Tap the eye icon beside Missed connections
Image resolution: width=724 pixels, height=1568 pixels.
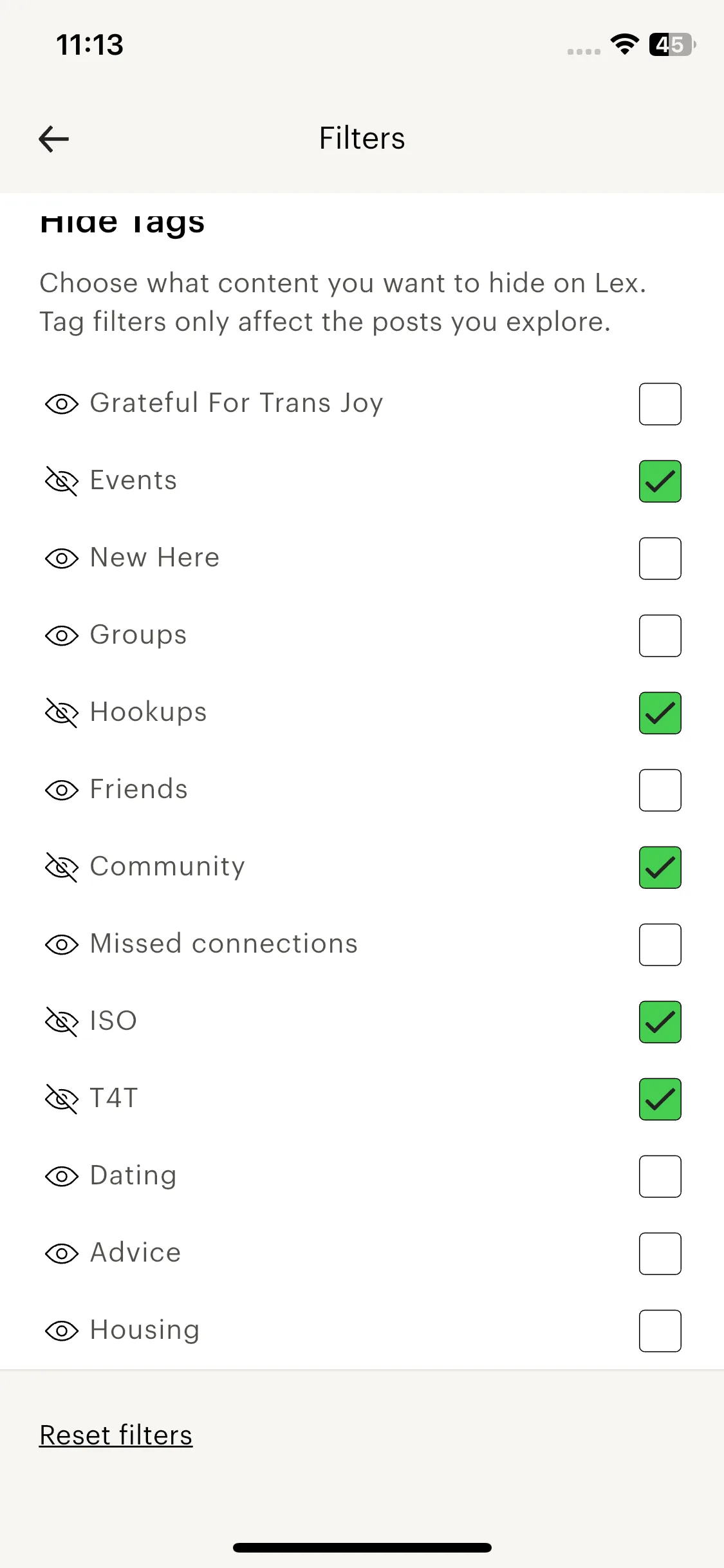click(x=62, y=945)
